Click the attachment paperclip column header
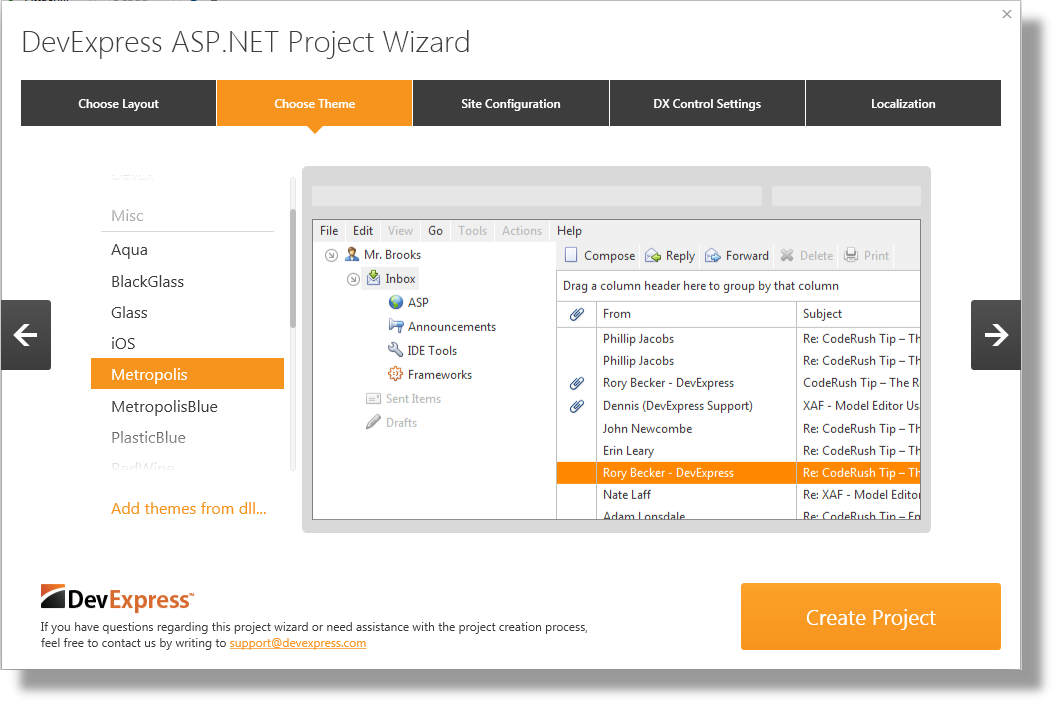The height and width of the screenshot is (705, 1057). (577, 314)
